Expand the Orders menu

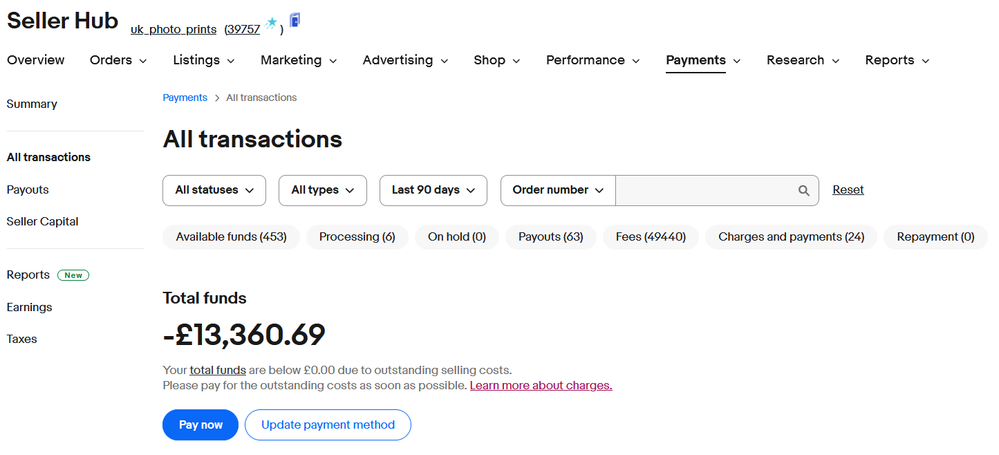pos(119,60)
